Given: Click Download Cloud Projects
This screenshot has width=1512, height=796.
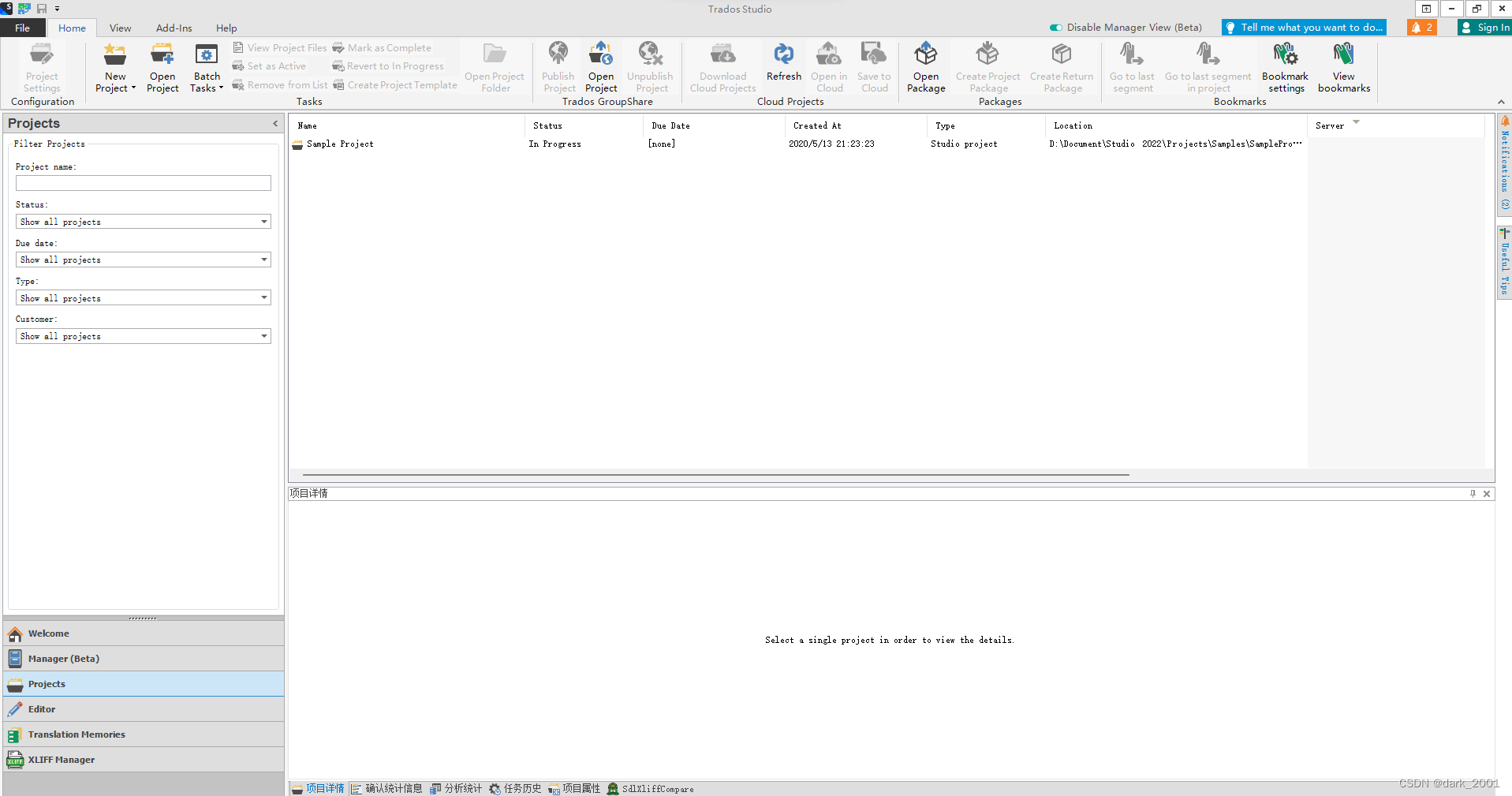Looking at the screenshot, I should (x=722, y=68).
